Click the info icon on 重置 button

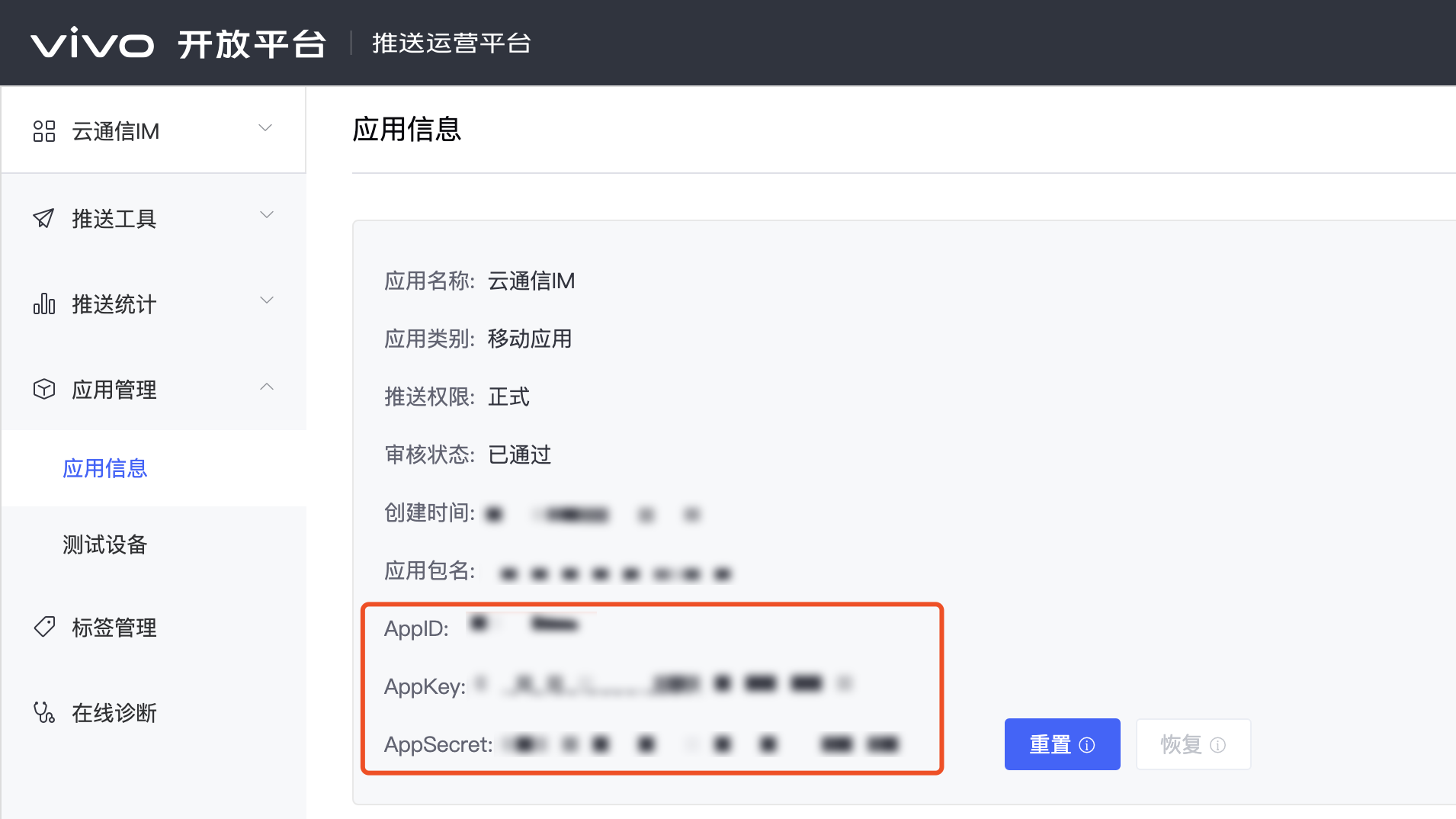tap(1087, 745)
